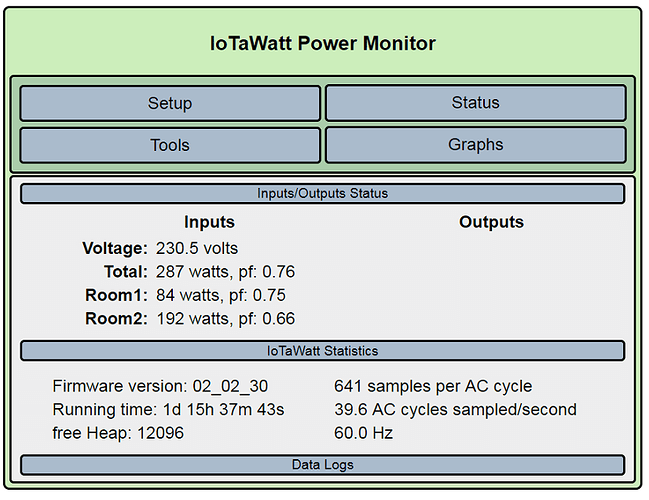Click the Outputs column heading

click(x=491, y=222)
